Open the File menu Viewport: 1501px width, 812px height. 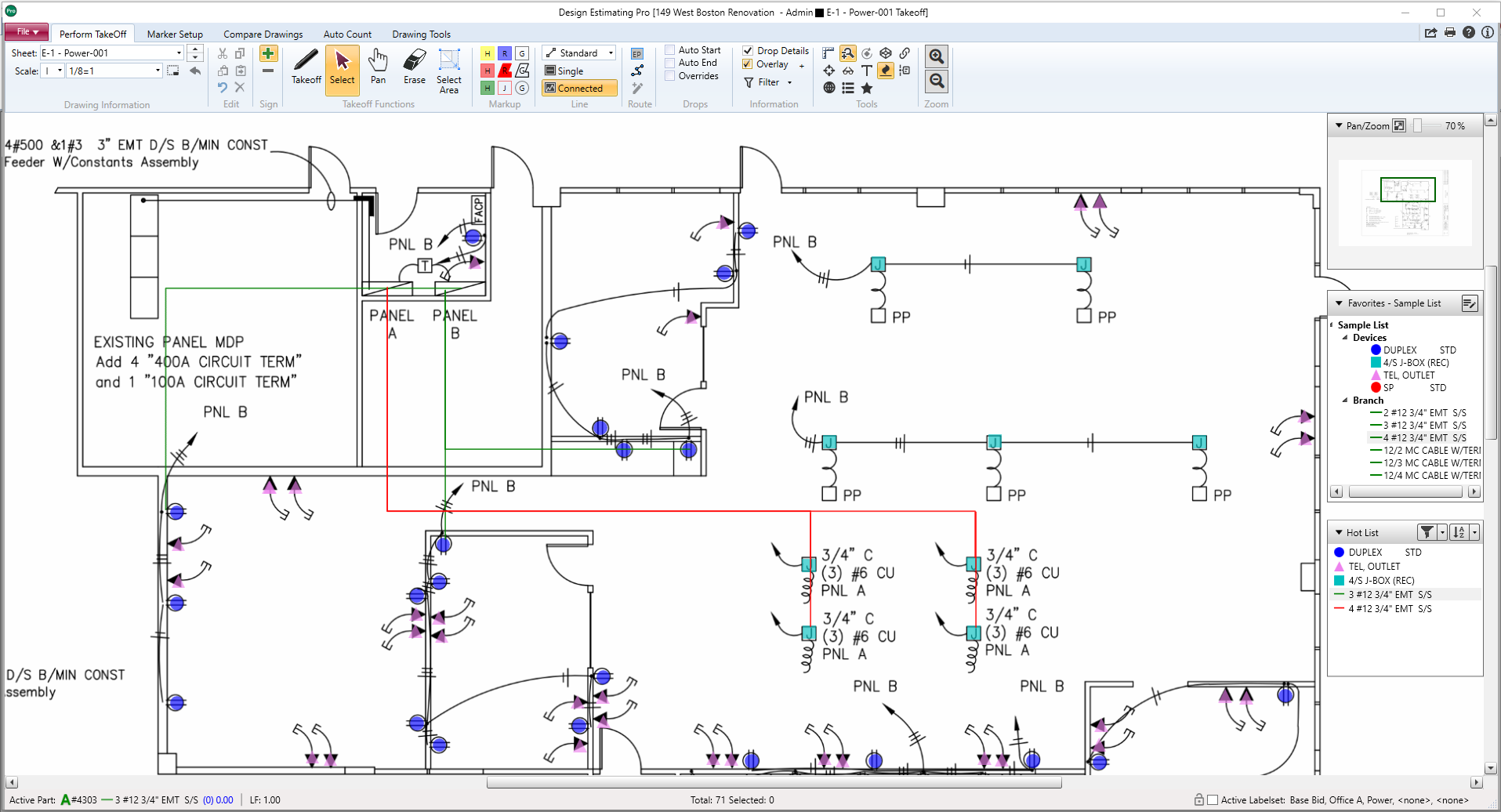tap(26, 31)
